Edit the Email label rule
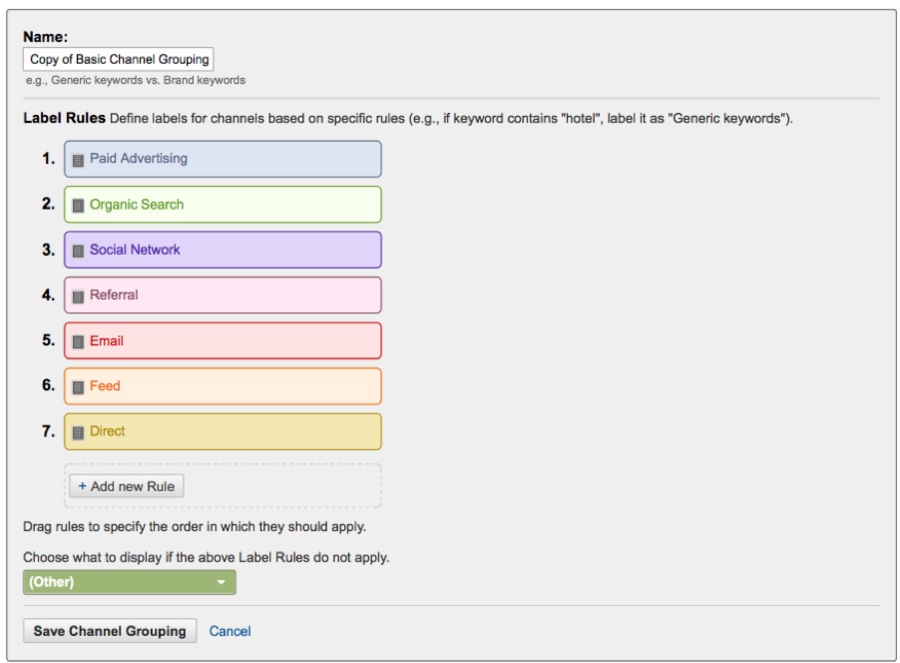 pyautogui.click(x=107, y=341)
